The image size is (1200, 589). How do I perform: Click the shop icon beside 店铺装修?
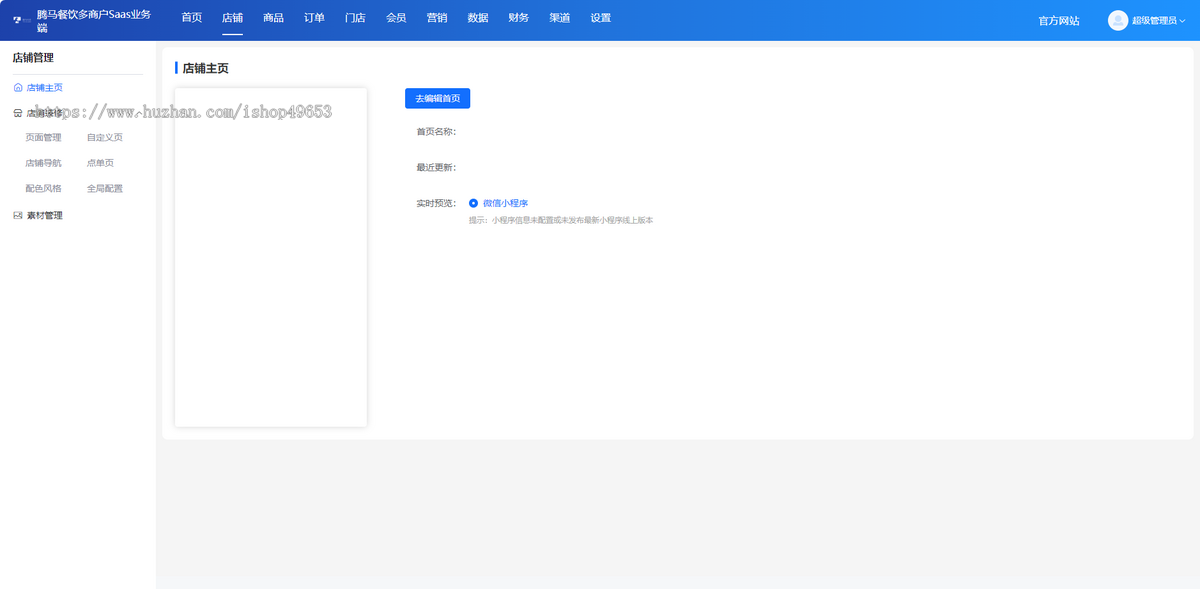pos(18,113)
